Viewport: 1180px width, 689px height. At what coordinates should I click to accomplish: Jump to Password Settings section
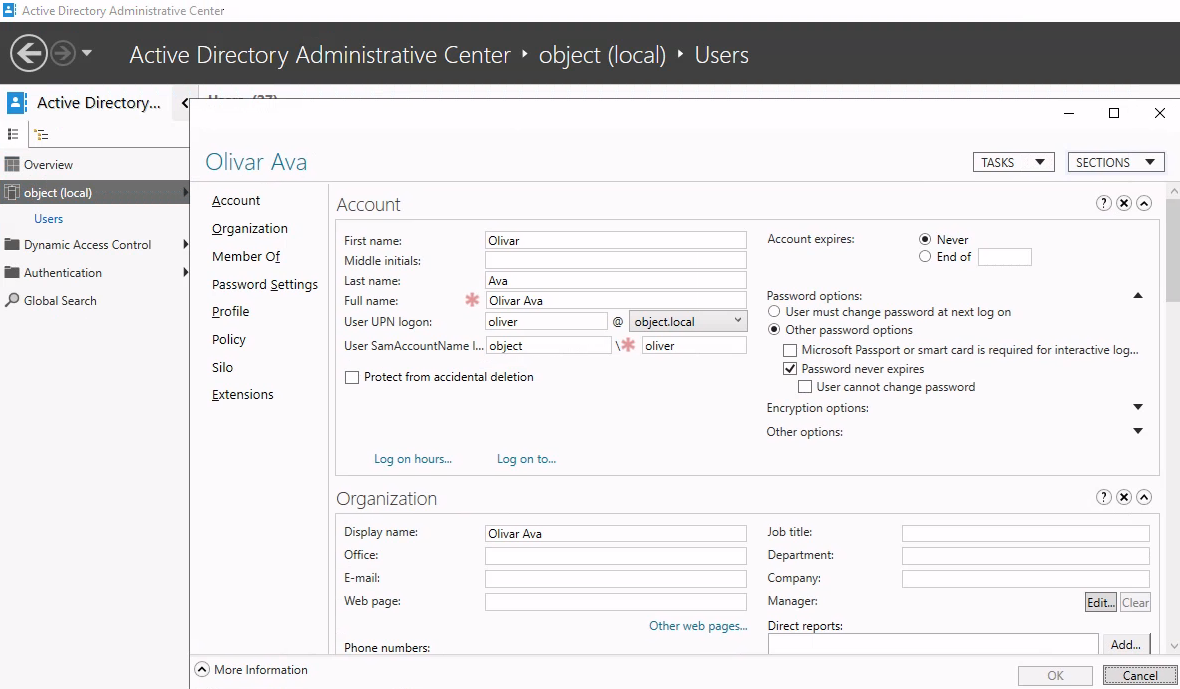[265, 284]
